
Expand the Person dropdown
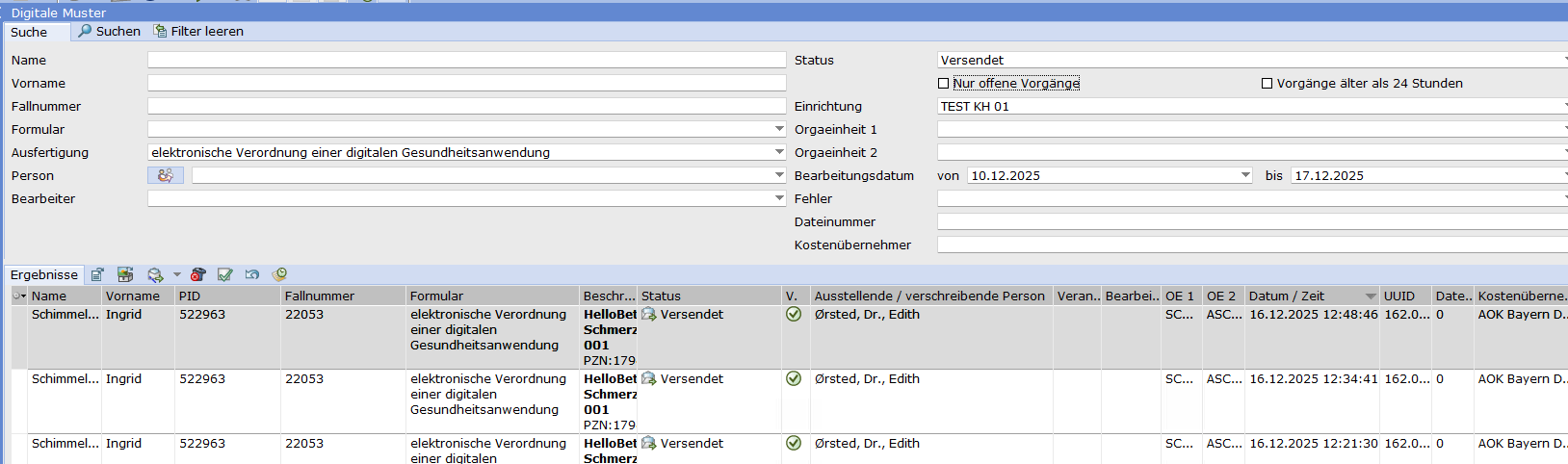[779, 175]
